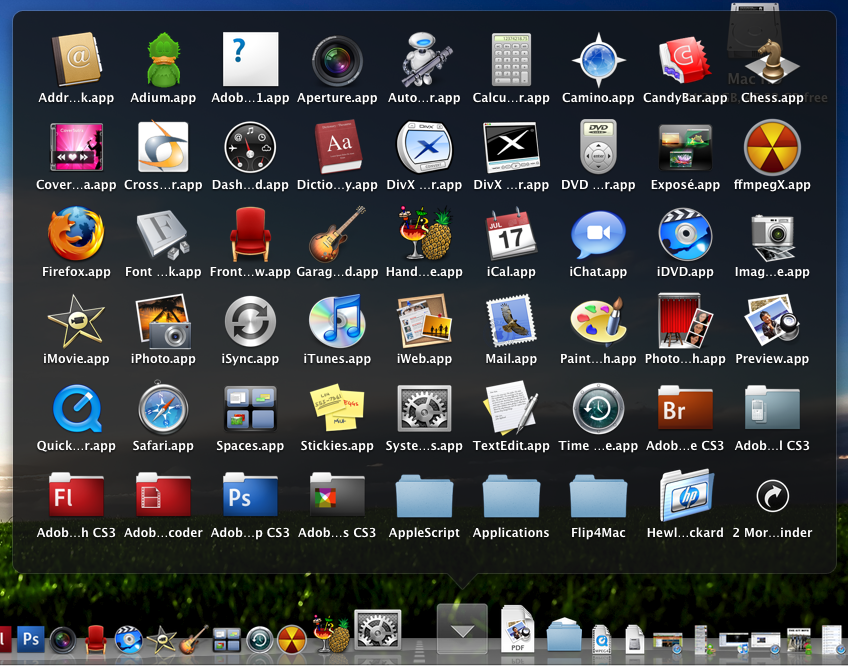Launch Chess.app knight icon

pyautogui.click(x=772, y=61)
